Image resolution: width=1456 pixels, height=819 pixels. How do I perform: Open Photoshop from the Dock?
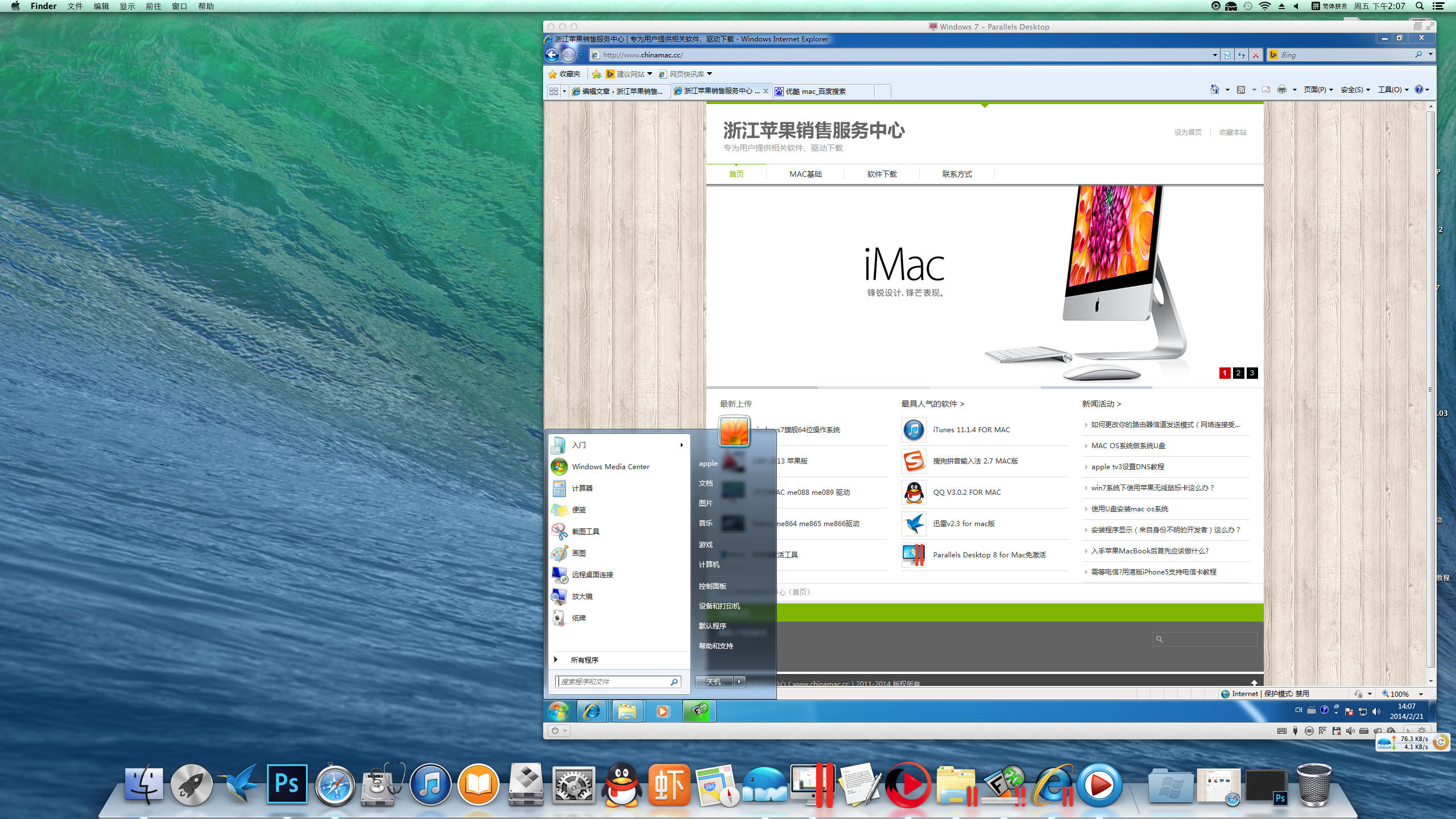click(x=287, y=784)
